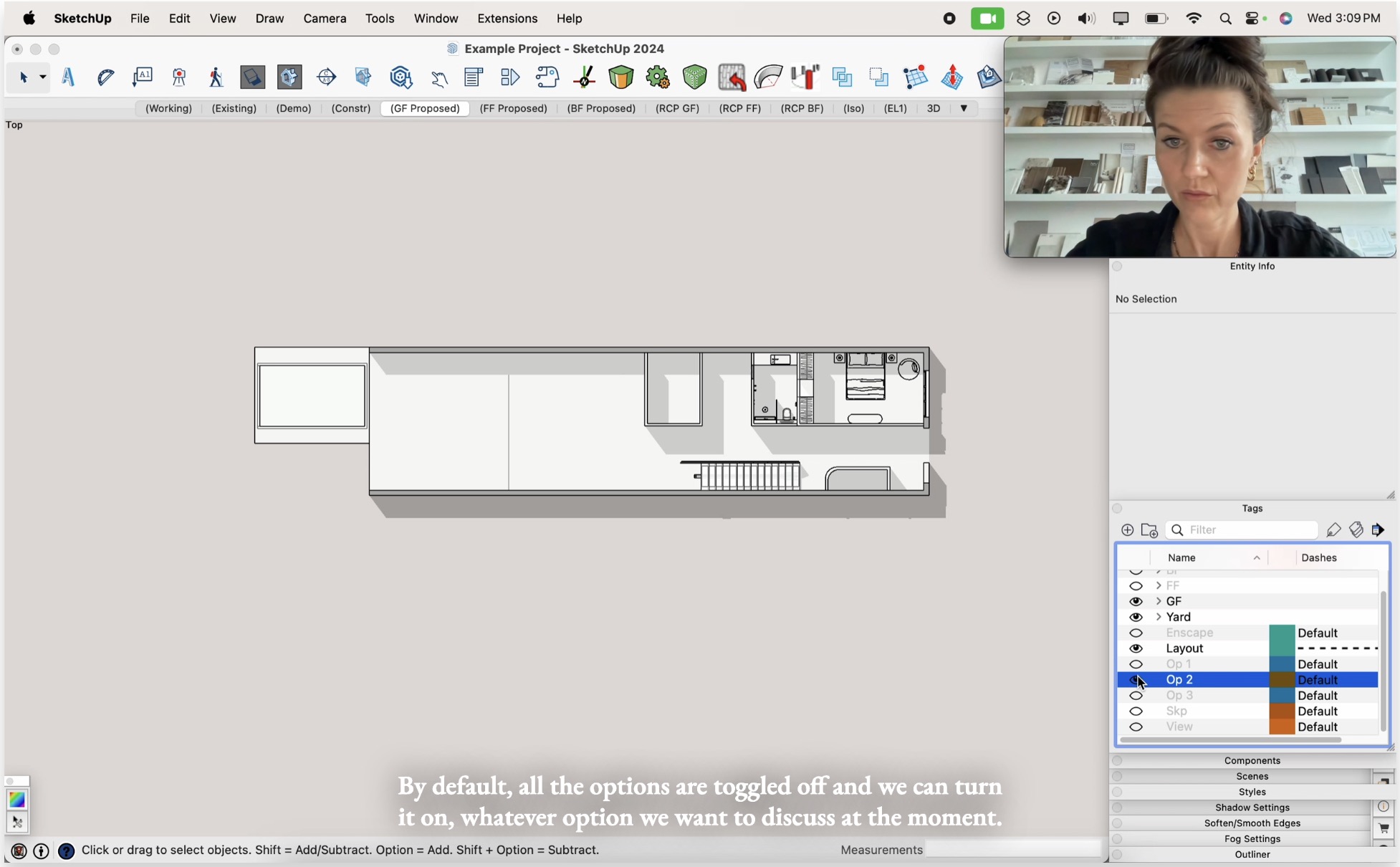Open the scene tabs overflow dropdown arrow

(x=964, y=108)
